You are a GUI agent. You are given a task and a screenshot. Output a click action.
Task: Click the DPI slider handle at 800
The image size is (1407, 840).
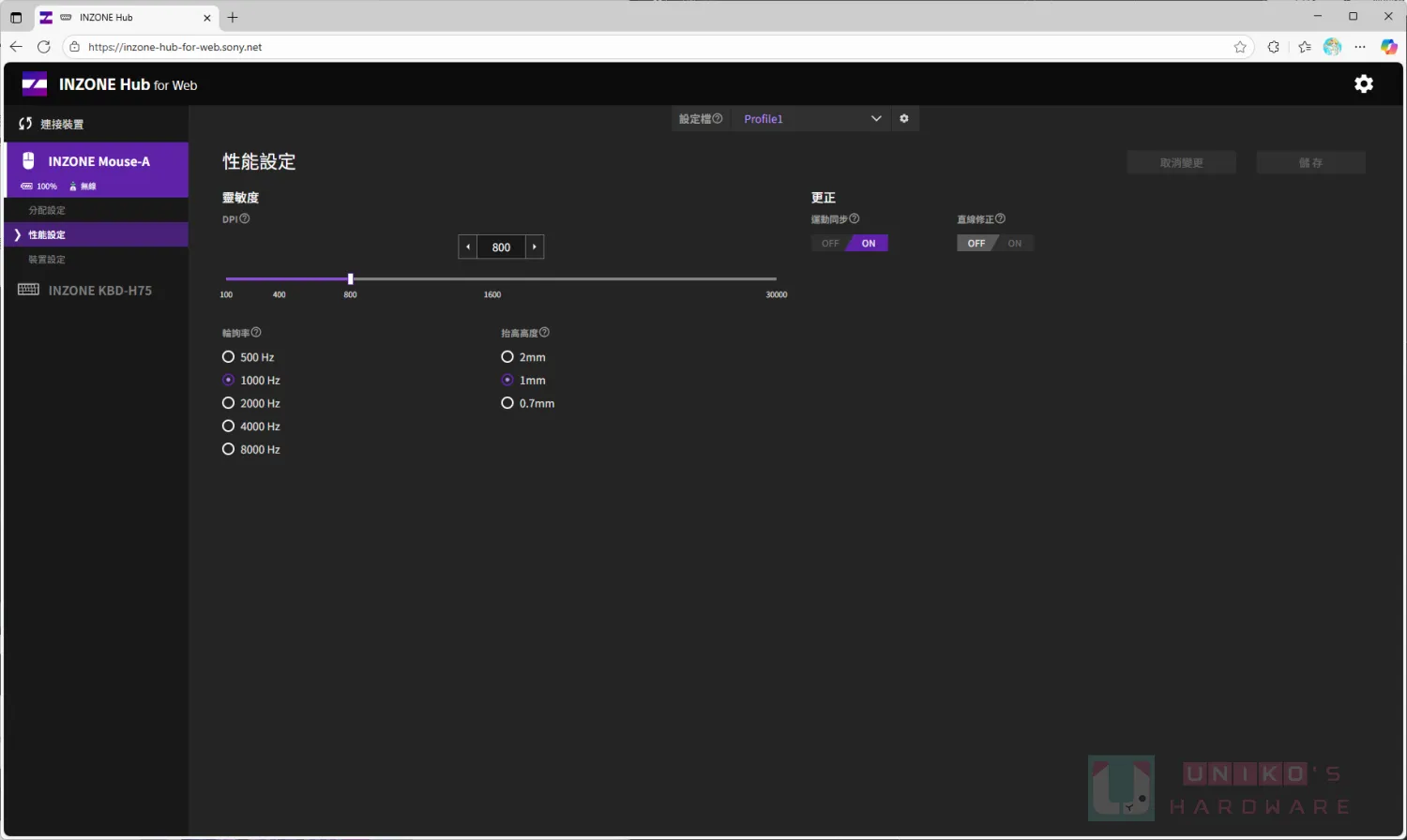pyautogui.click(x=351, y=279)
